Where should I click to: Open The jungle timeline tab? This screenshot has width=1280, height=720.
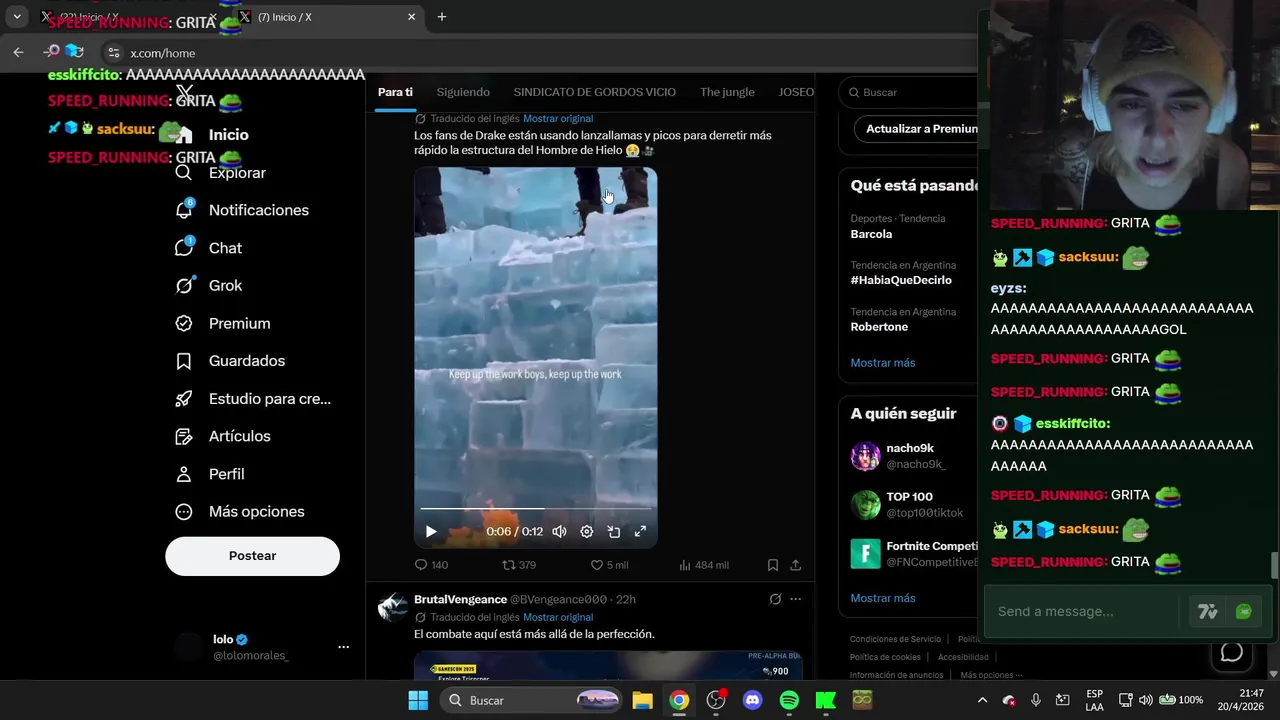pyautogui.click(x=727, y=92)
